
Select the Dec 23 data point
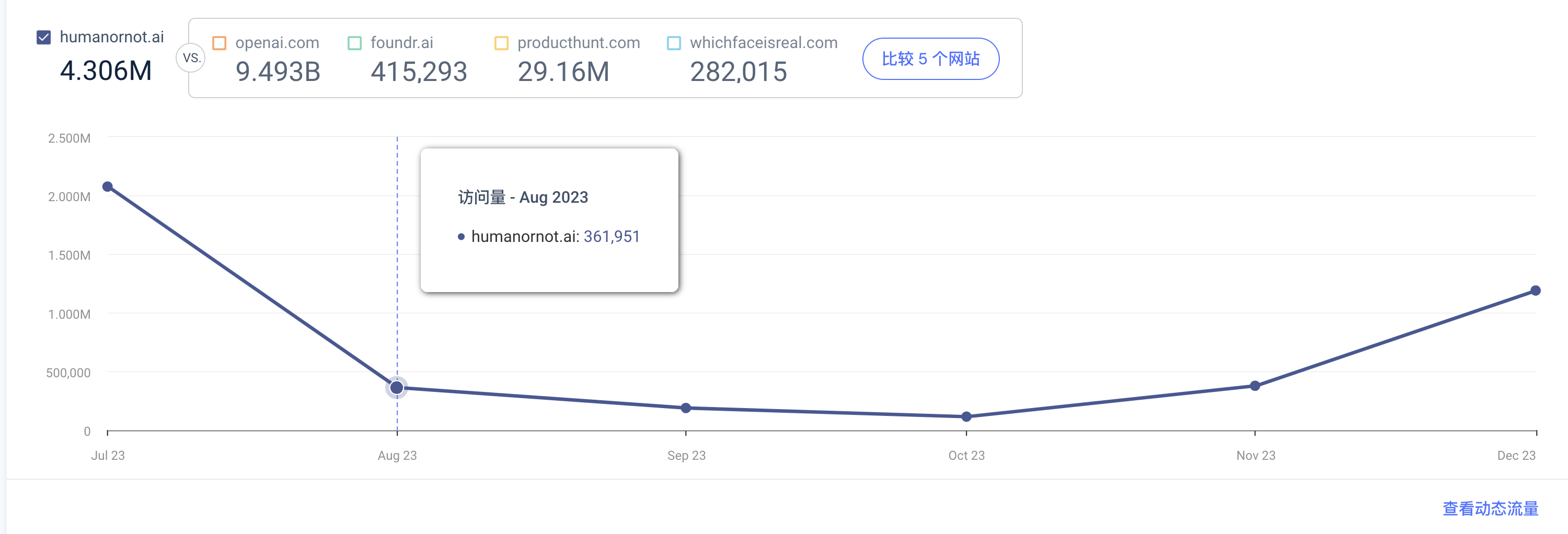click(1536, 291)
